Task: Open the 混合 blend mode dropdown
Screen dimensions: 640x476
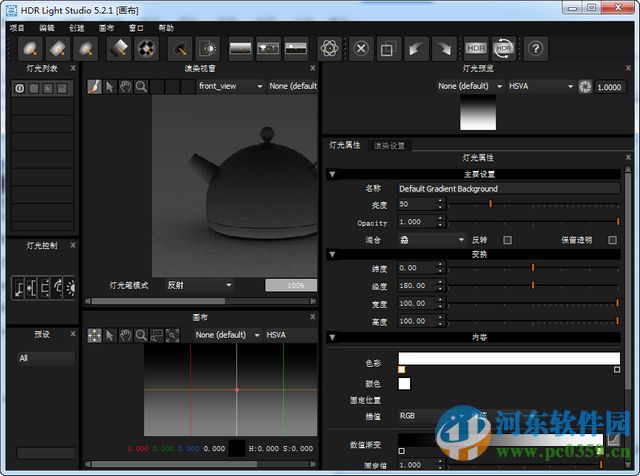Action: coord(432,240)
